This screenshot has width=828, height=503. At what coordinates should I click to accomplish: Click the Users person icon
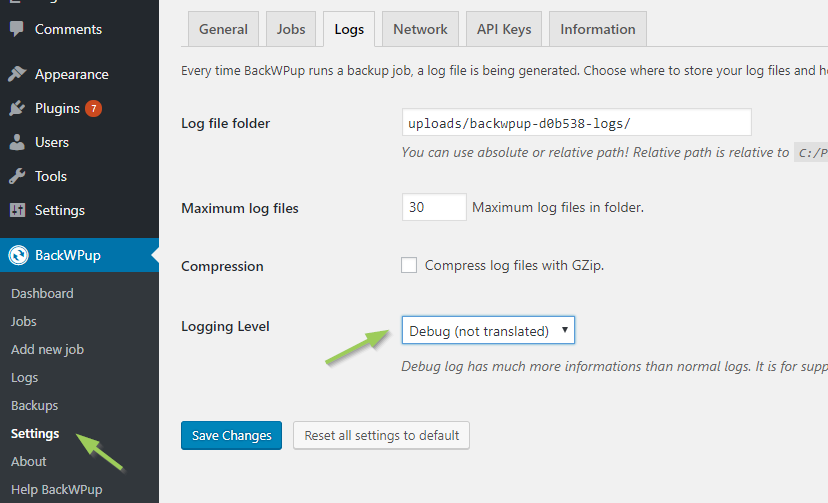click(17, 142)
